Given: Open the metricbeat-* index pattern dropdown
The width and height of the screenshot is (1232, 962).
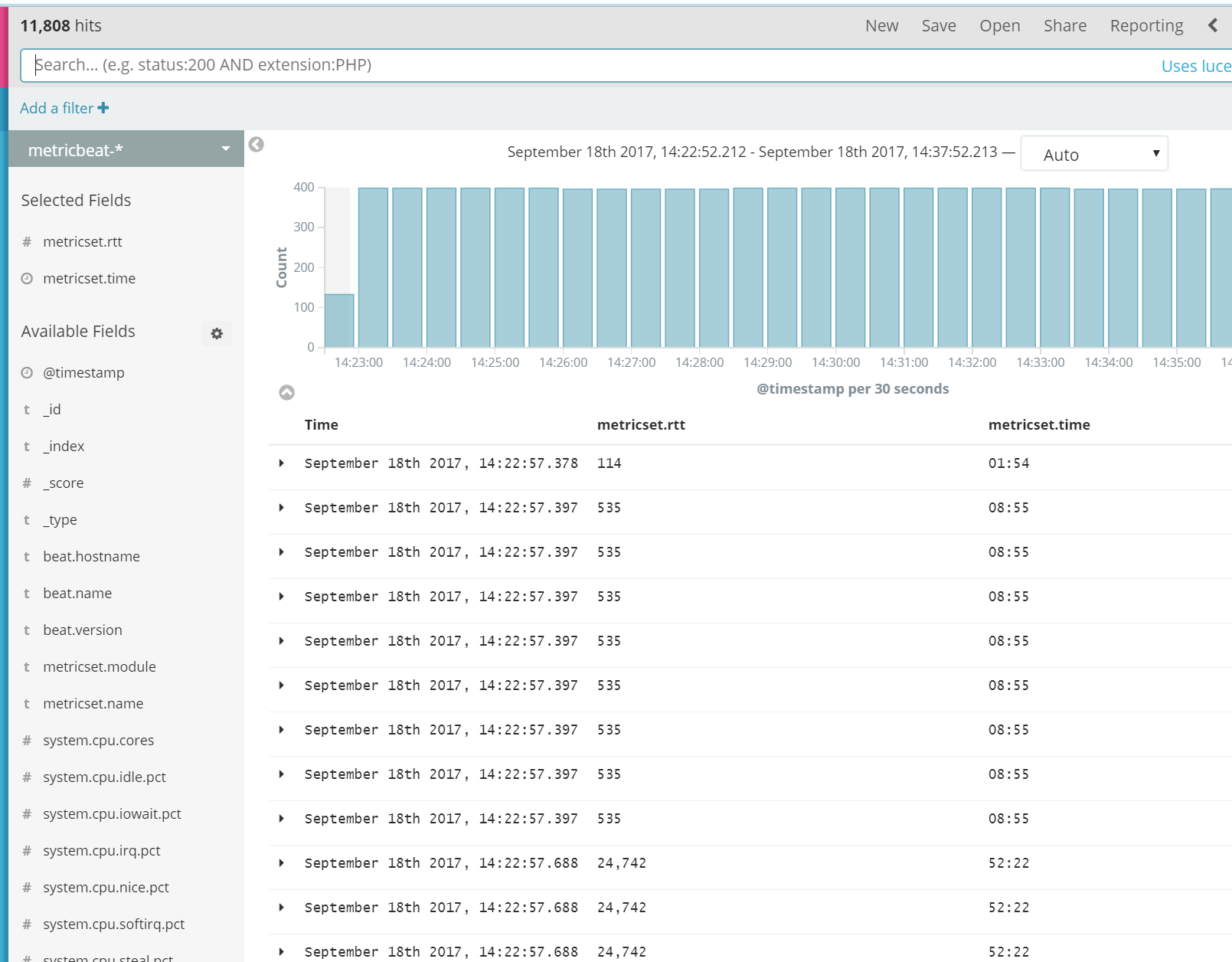Looking at the screenshot, I should 126,149.
